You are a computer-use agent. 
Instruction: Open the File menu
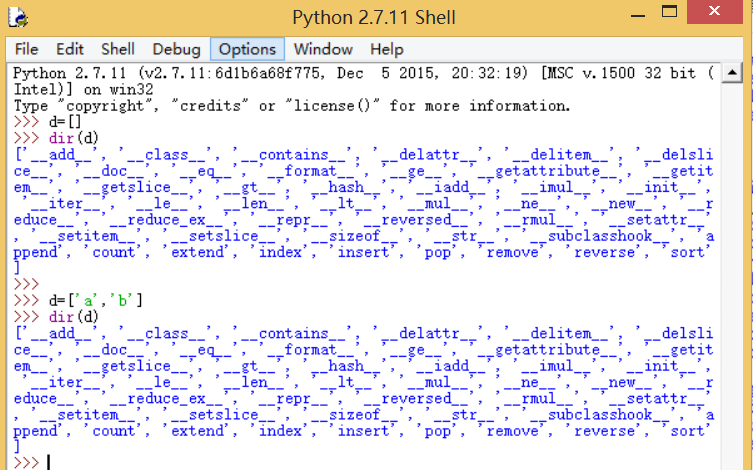tap(26, 49)
